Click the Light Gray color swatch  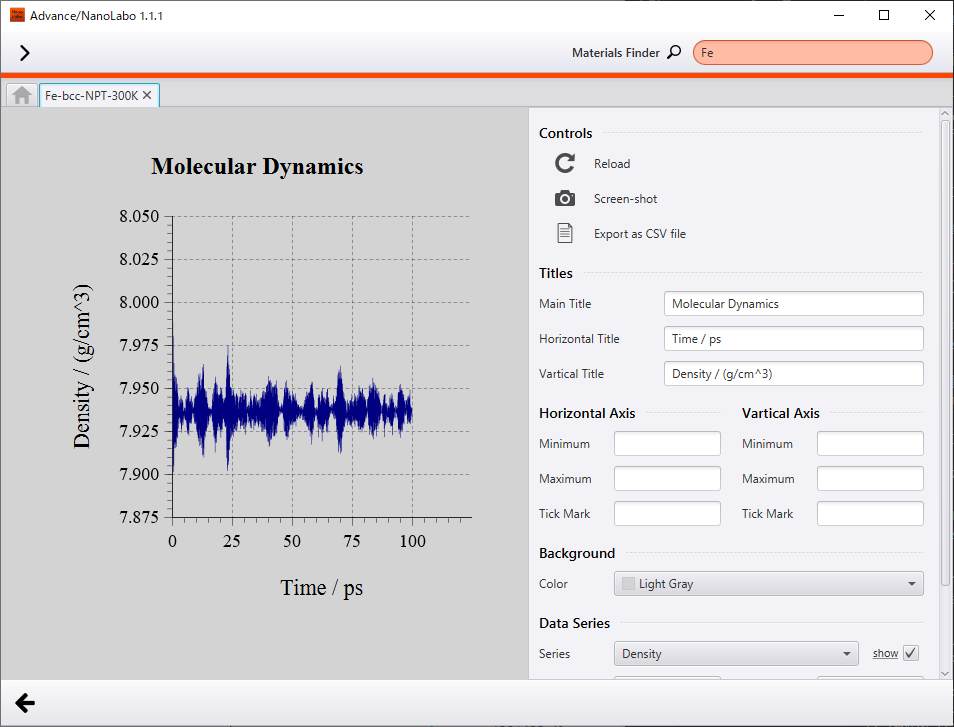[628, 584]
